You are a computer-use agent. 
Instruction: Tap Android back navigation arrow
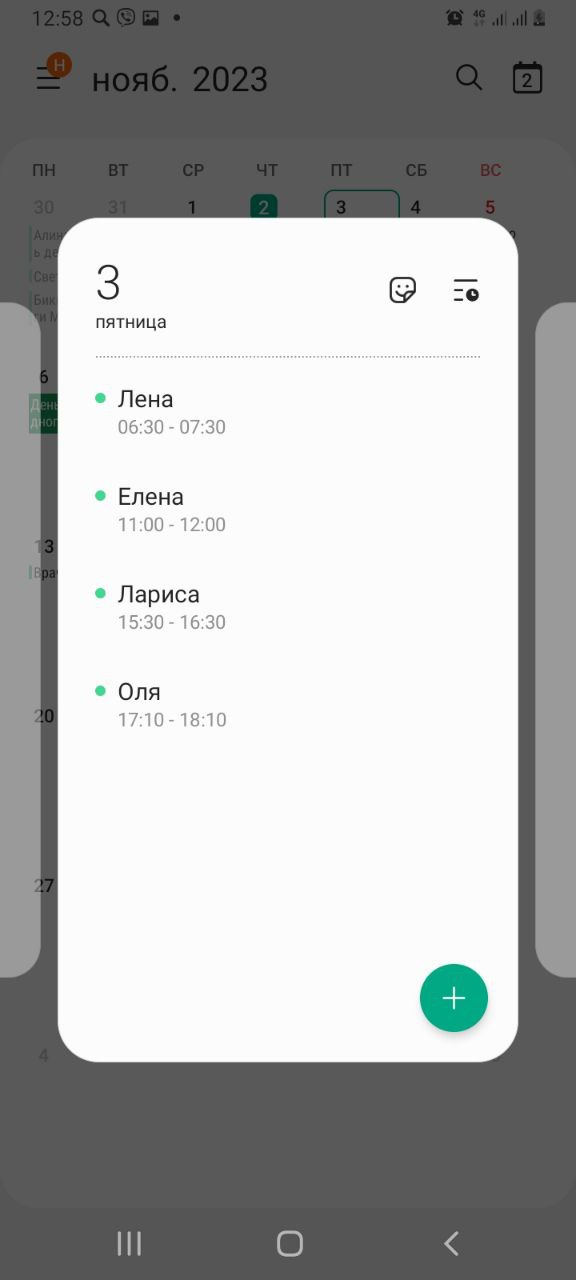click(x=451, y=1243)
